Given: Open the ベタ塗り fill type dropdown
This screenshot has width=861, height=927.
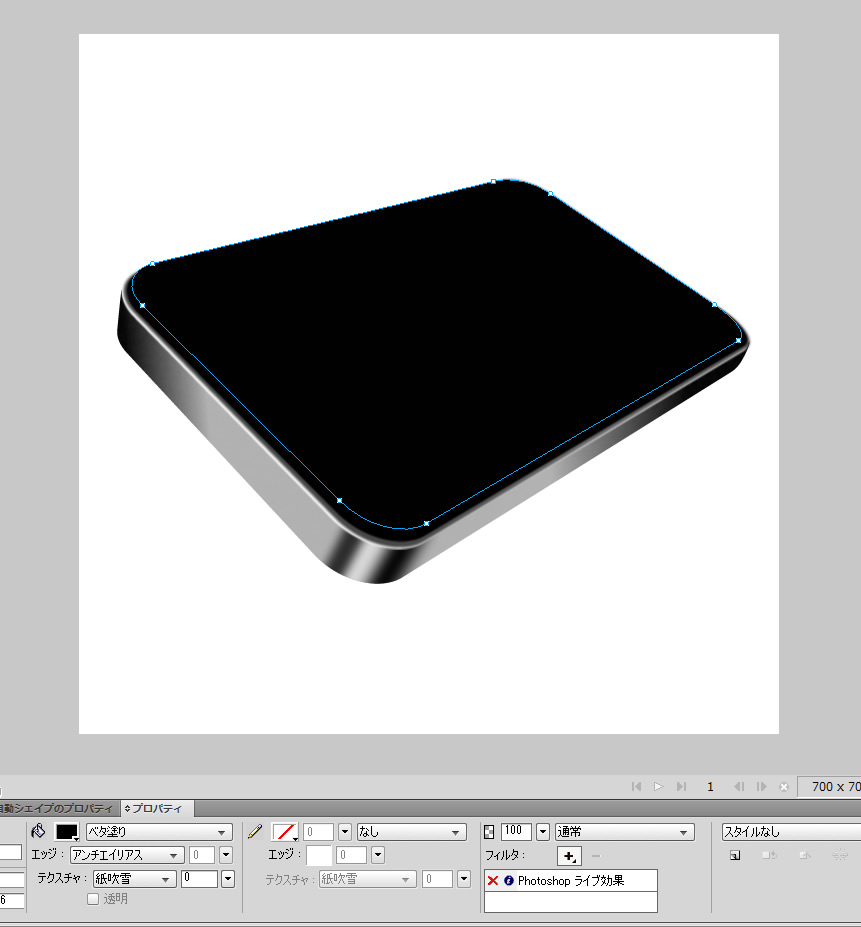Looking at the screenshot, I should (x=158, y=832).
